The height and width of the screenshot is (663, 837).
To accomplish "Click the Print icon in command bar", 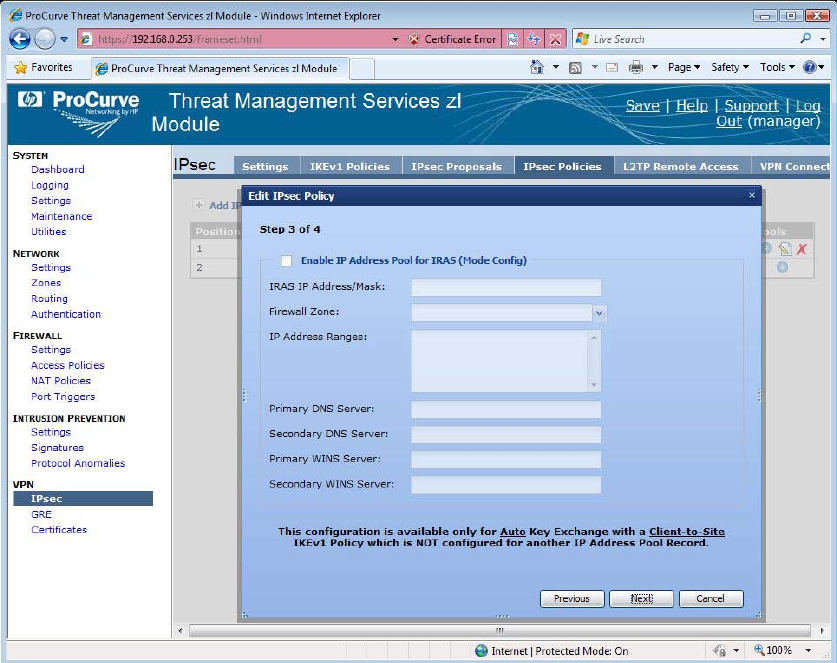I will click(x=636, y=67).
